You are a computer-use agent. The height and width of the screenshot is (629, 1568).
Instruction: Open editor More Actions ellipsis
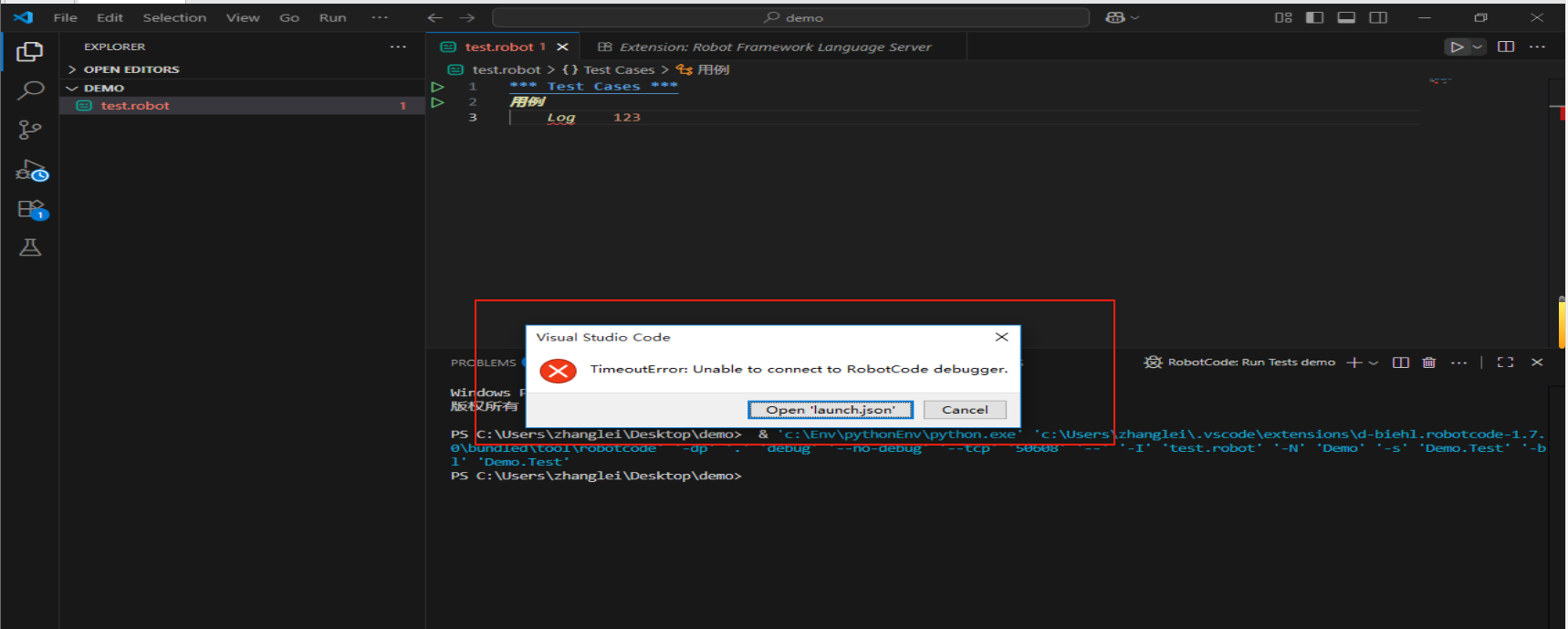coord(1537,47)
